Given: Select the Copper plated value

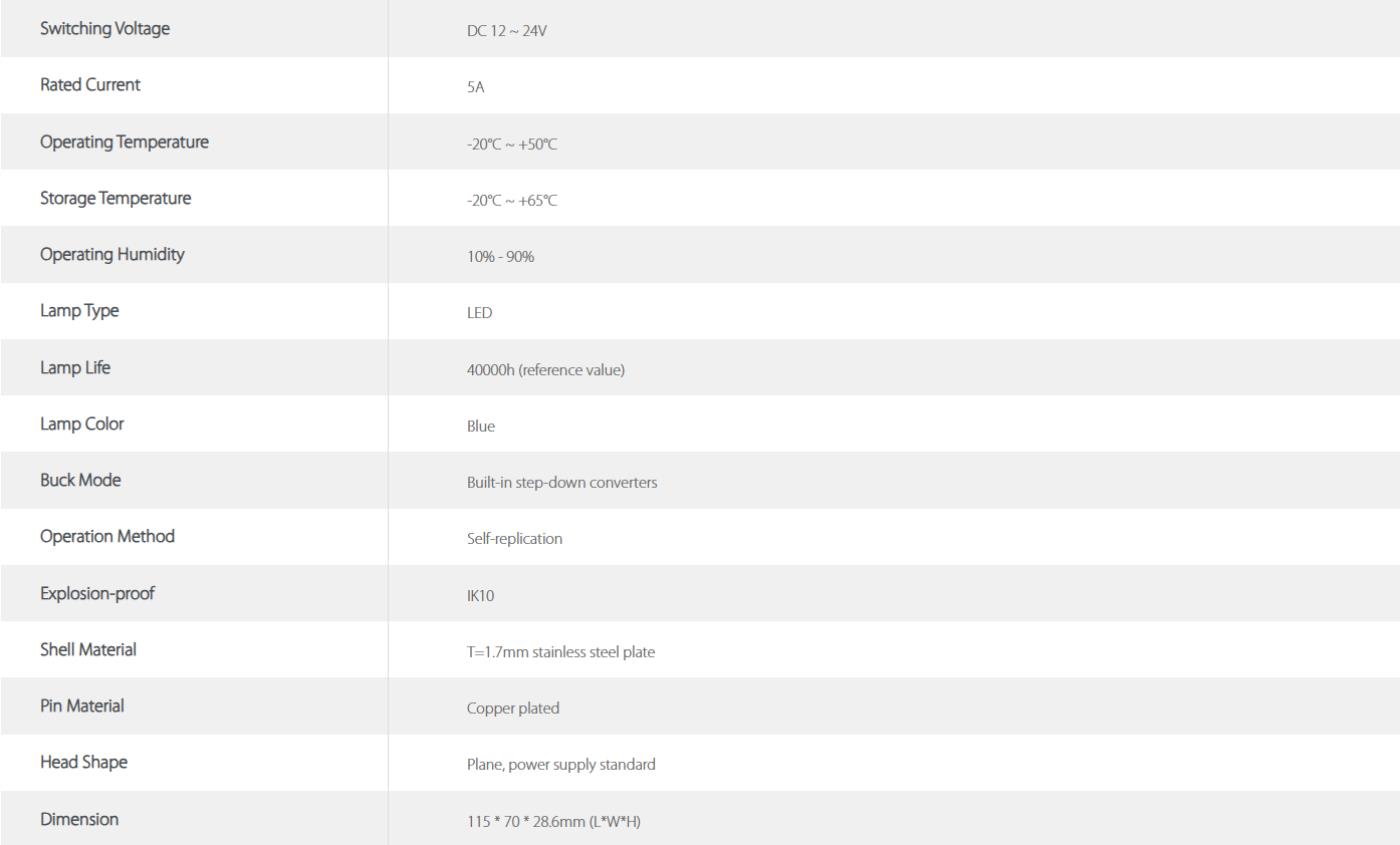Looking at the screenshot, I should click(x=513, y=708).
